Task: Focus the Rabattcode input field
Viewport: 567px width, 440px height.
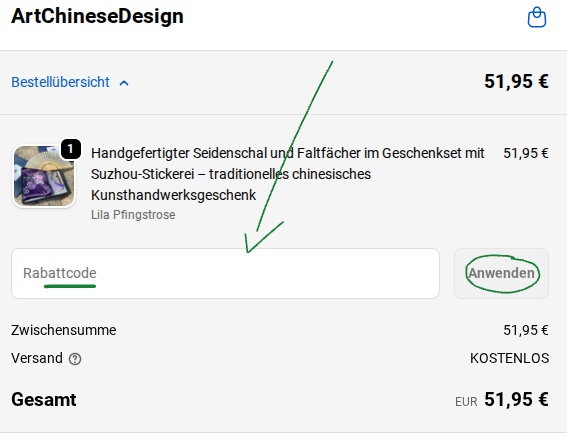Action: 225,273
